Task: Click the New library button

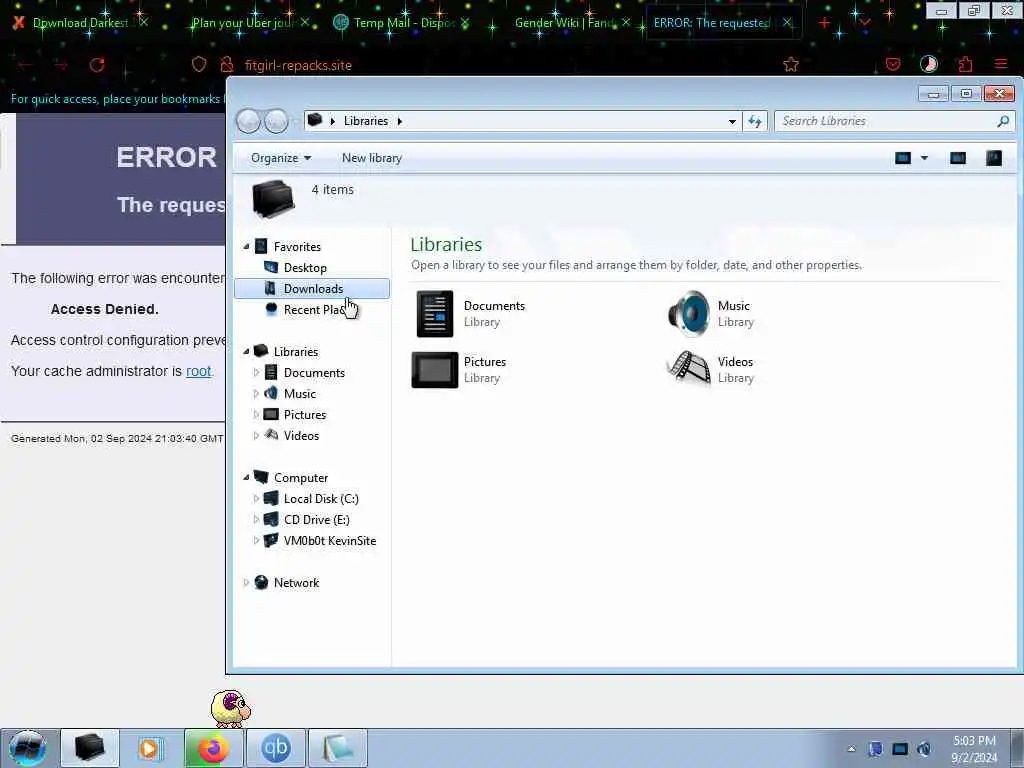Action: pyautogui.click(x=372, y=158)
